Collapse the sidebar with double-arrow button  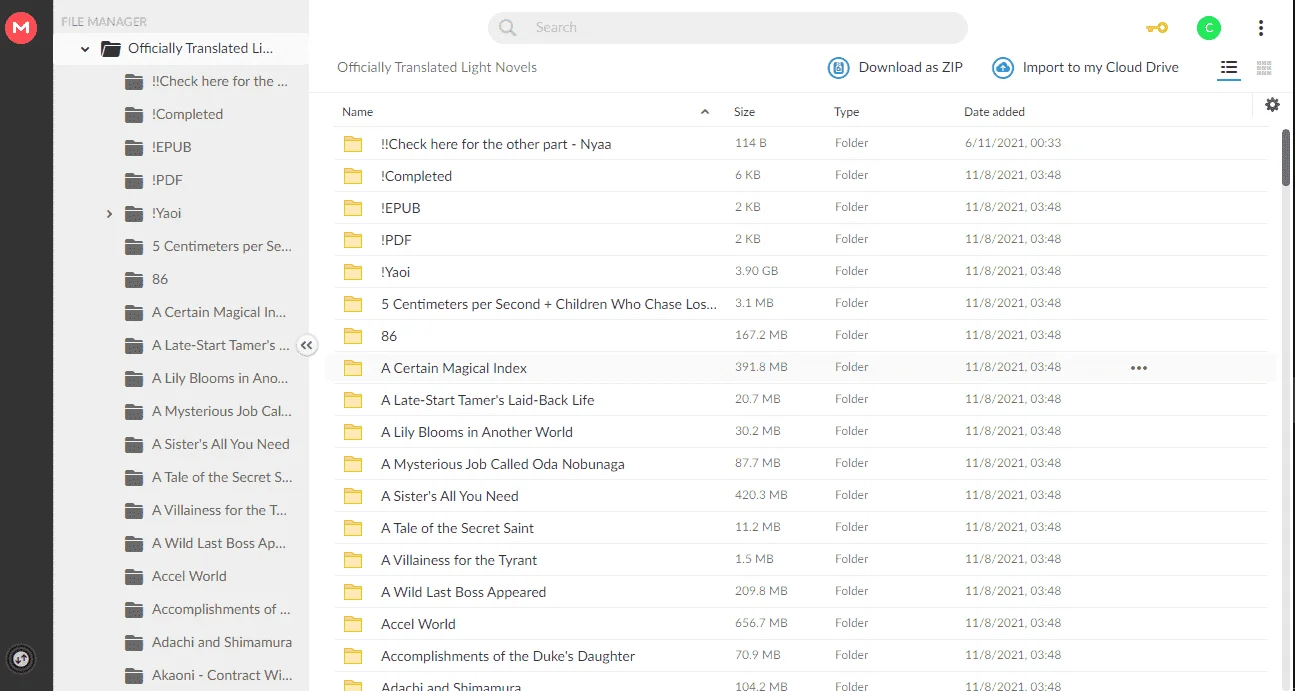pyautogui.click(x=307, y=345)
